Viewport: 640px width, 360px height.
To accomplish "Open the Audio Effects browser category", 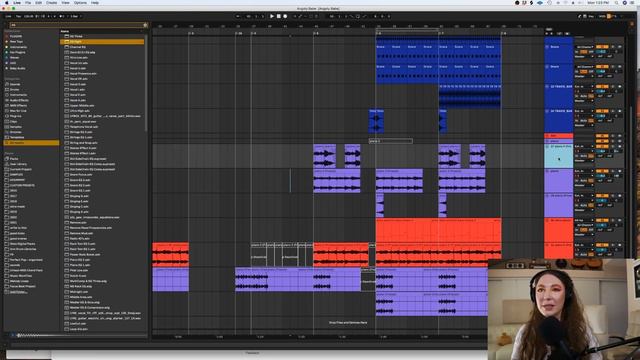I will pos(19,100).
